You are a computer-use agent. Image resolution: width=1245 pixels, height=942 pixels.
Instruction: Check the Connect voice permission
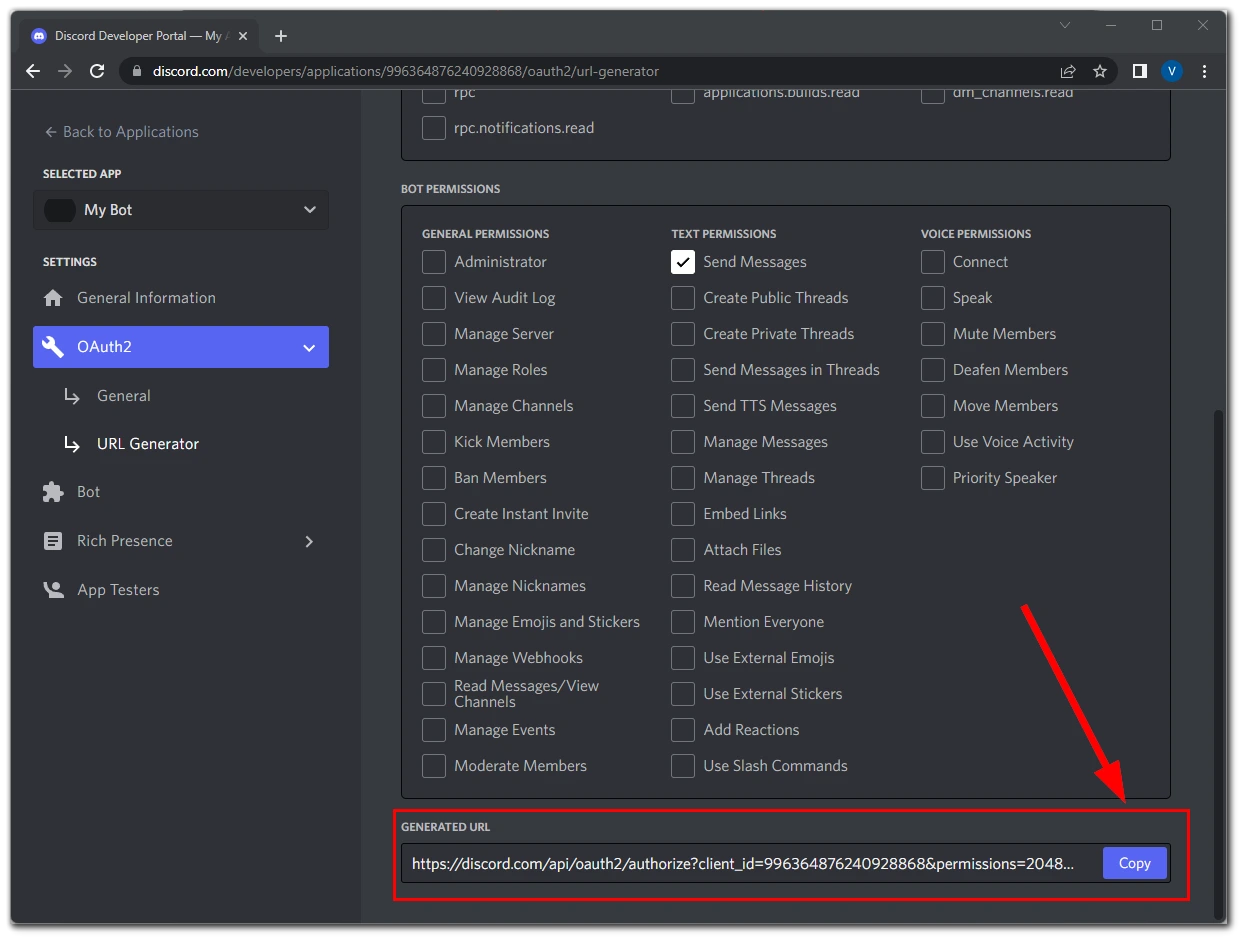(x=931, y=261)
